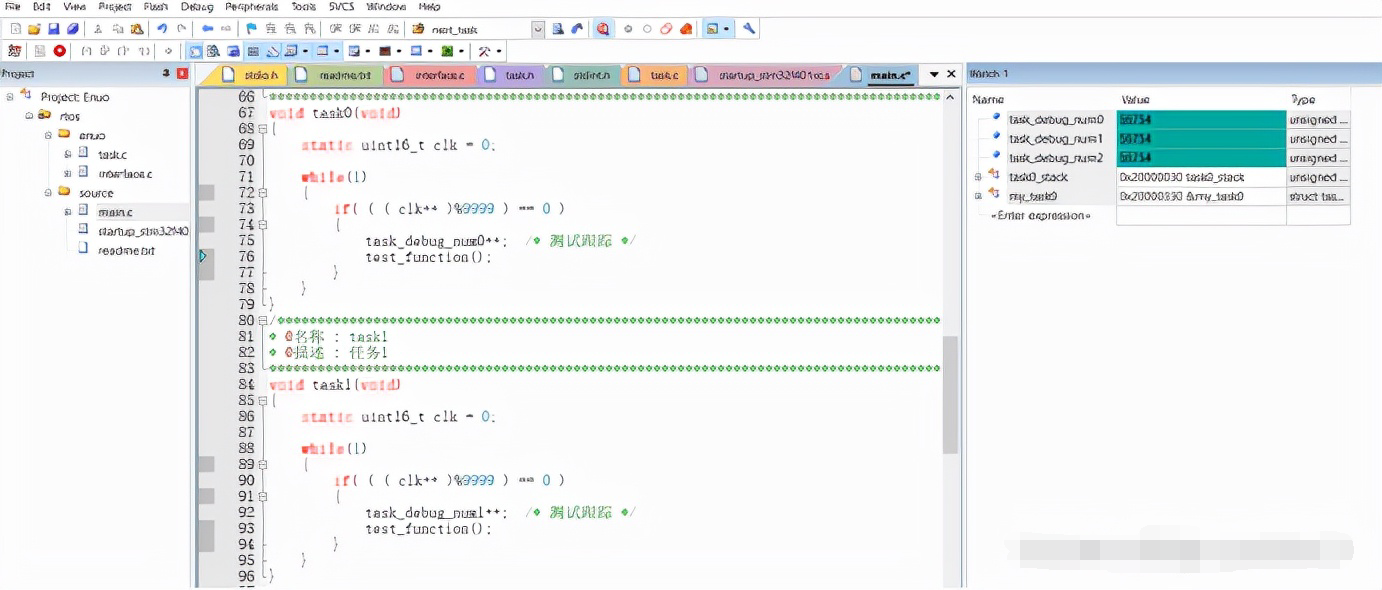Screen dimensions: 1382x590
Task: Click the Start/Stop Debug Session magnifier icon
Action: pos(602,29)
